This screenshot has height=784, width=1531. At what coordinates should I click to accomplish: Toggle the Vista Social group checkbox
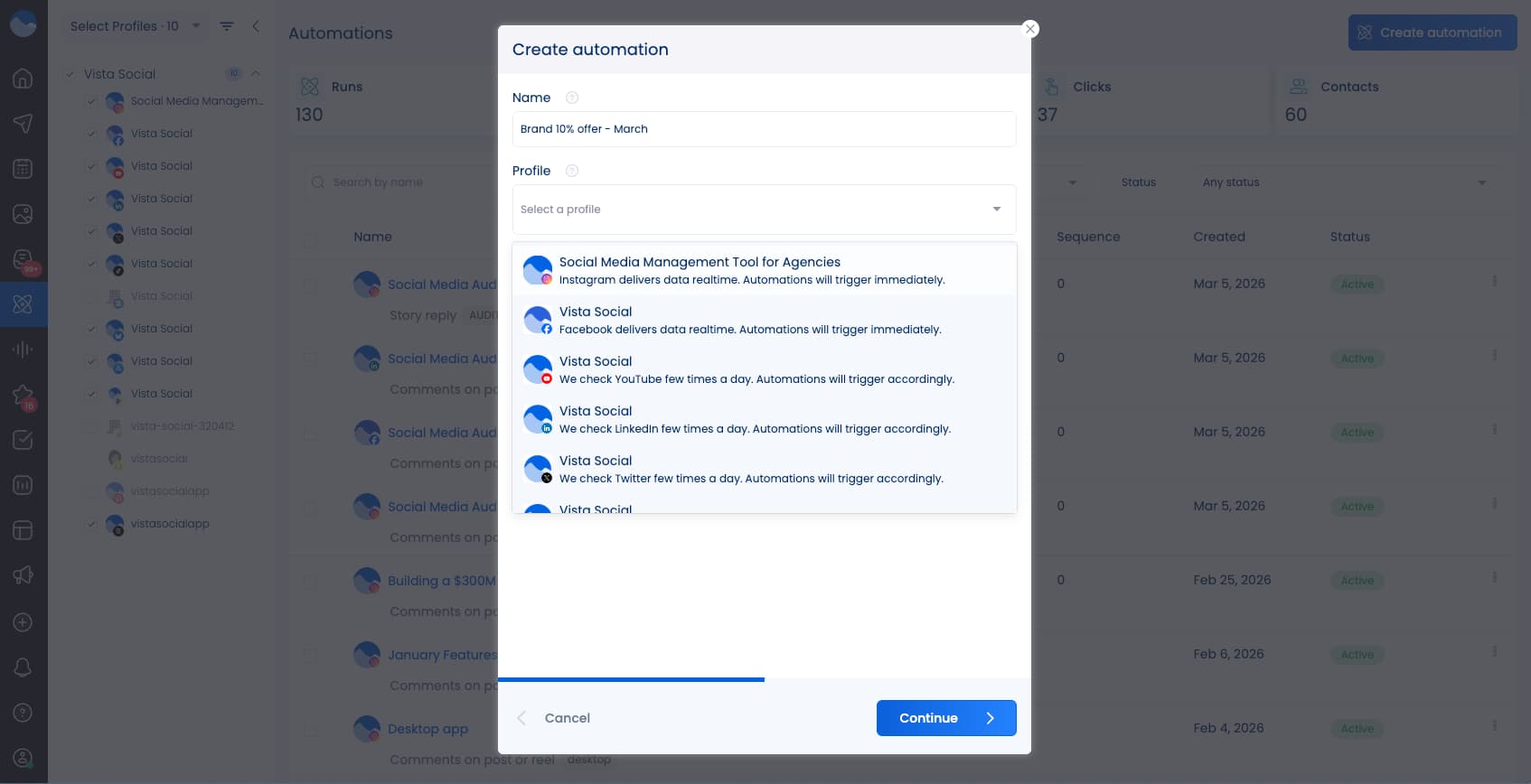[70, 74]
